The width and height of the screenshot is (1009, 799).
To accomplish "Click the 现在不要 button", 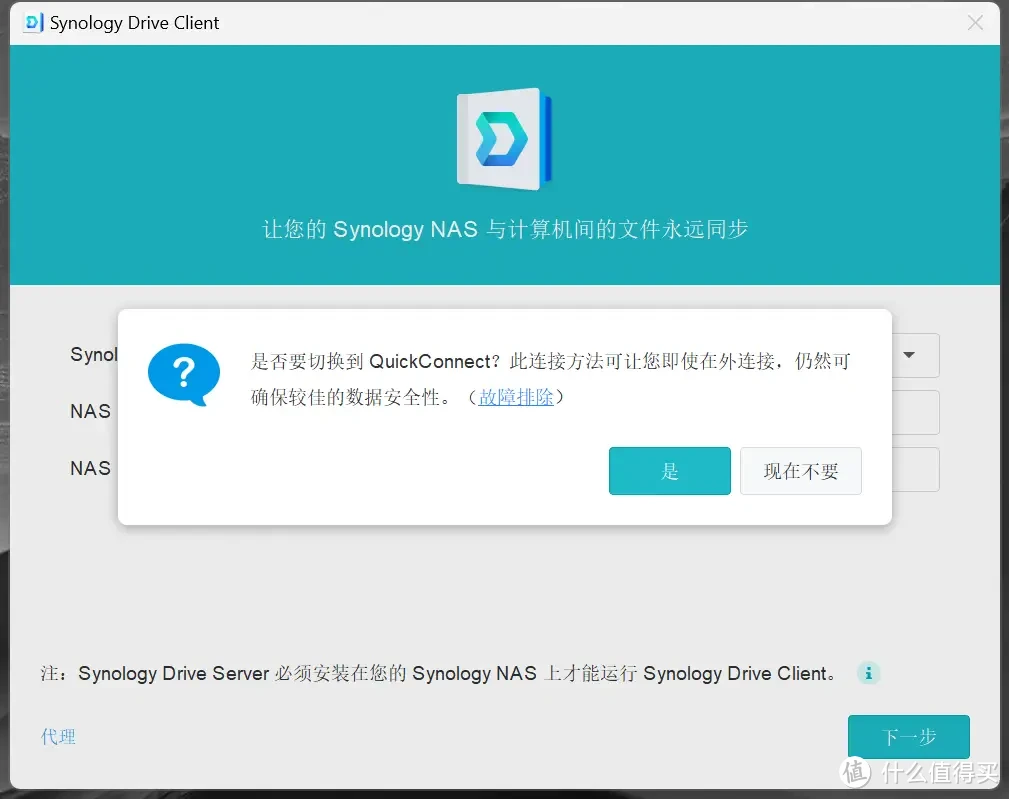I will pos(801,471).
